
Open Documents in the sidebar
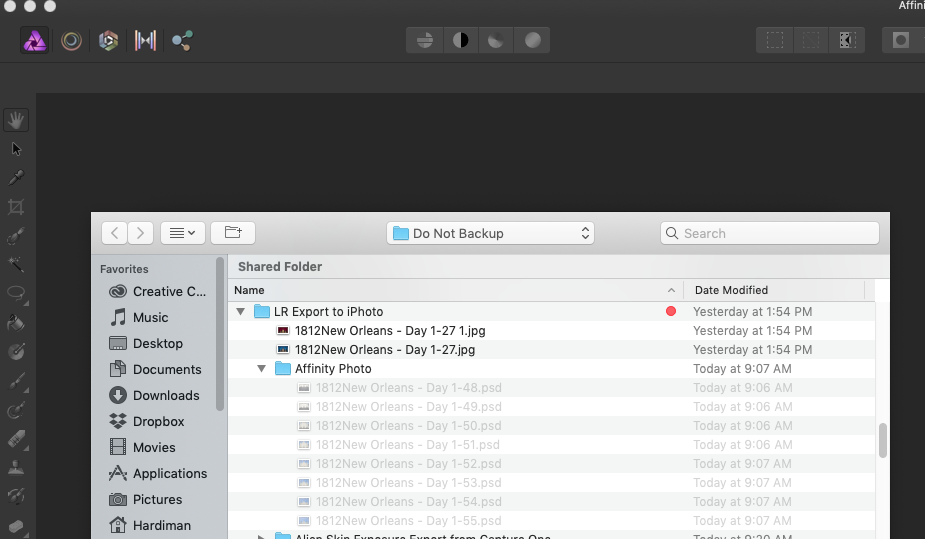[x=156, y=369]
